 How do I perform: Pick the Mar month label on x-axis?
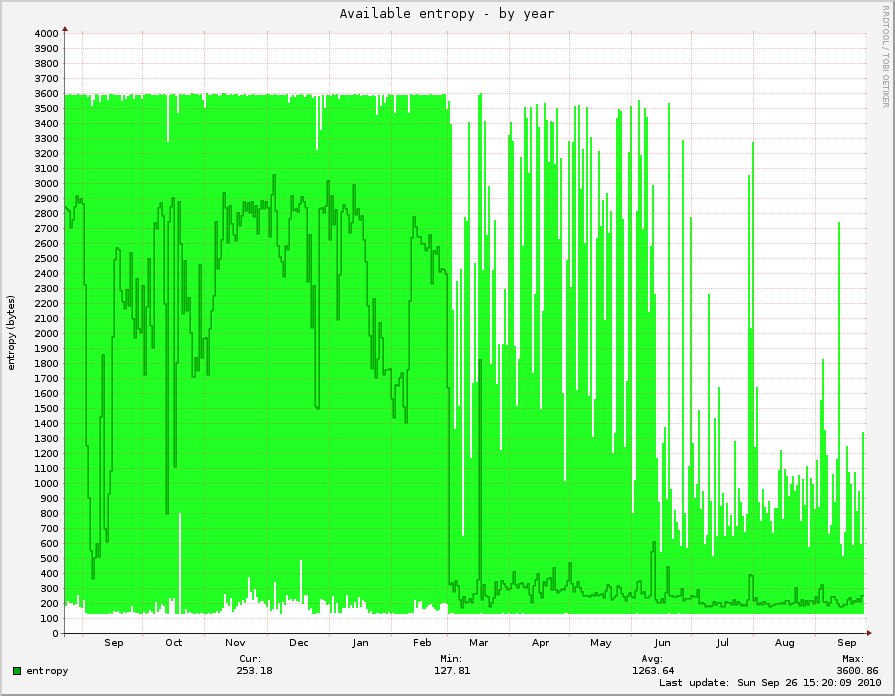point(478,643)
